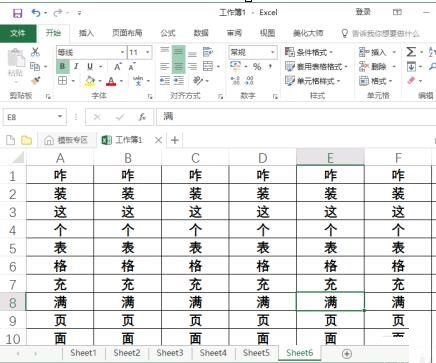Toggle underline formatting (U)
The height and width of the screenshot is (363, 436).
coord(90,66)
